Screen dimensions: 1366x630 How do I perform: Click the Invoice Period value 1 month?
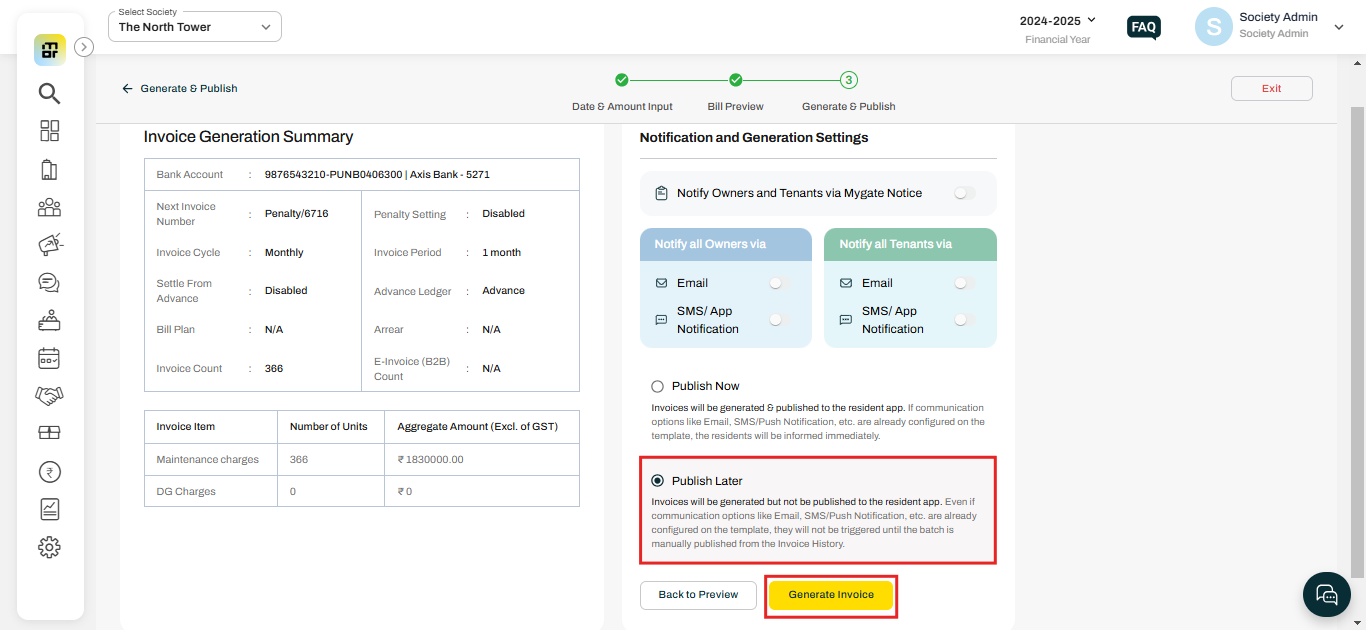pos(501,252)
